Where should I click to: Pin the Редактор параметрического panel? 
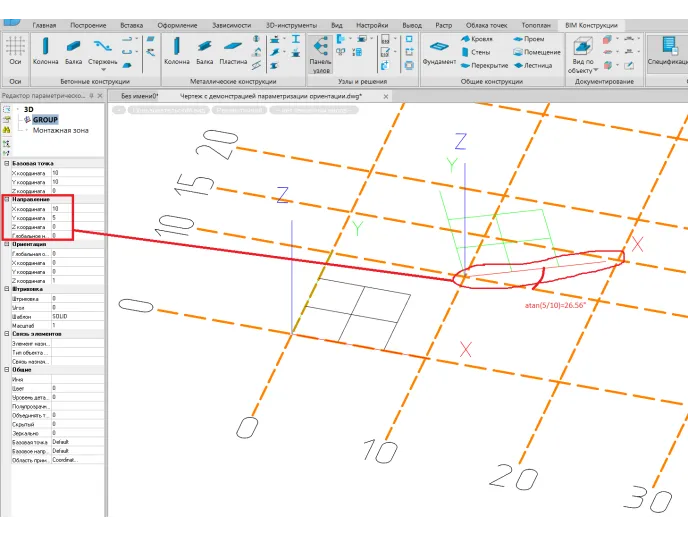click(x=92, y=96)
